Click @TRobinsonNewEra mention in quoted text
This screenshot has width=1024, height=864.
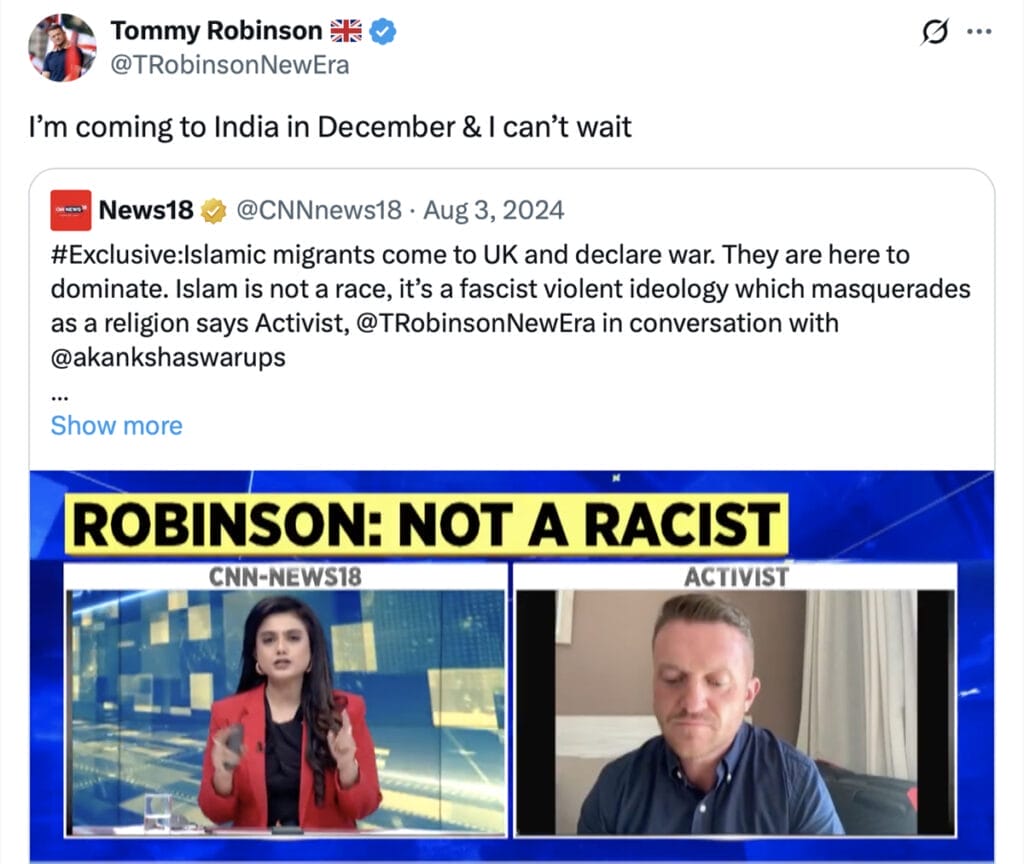476,323
